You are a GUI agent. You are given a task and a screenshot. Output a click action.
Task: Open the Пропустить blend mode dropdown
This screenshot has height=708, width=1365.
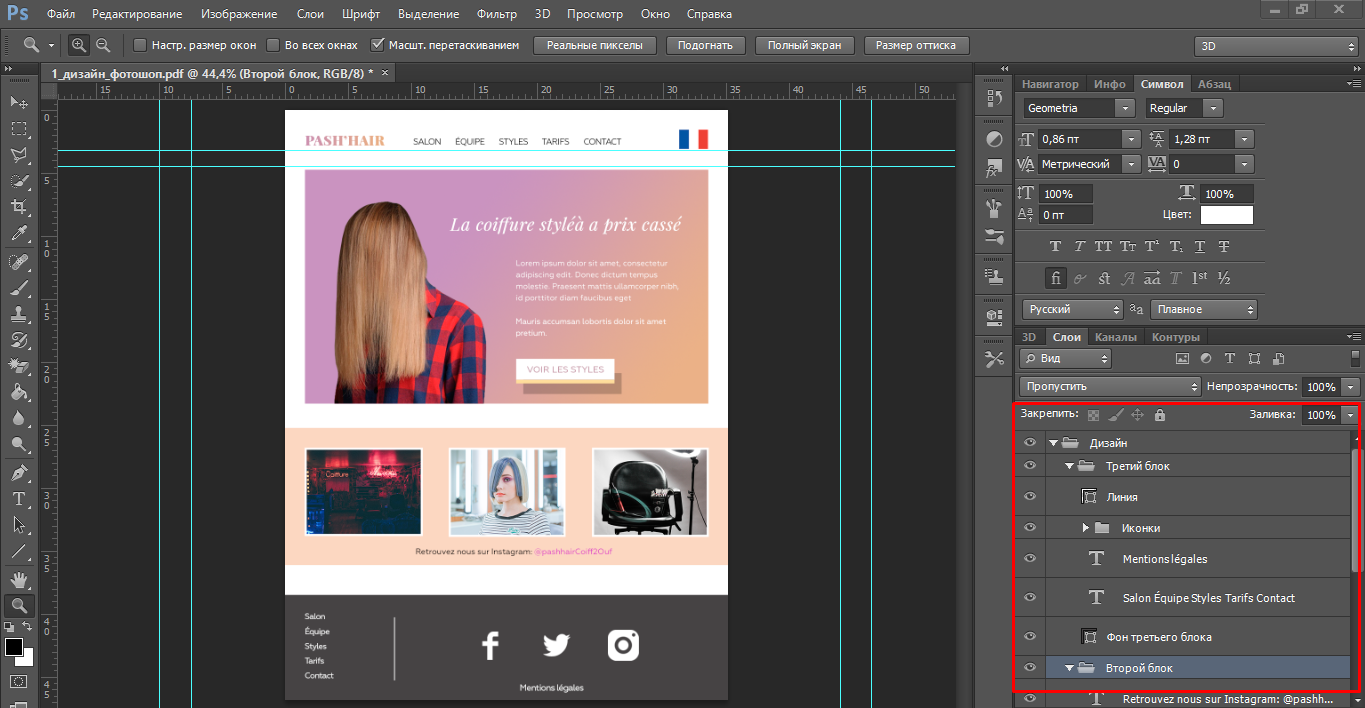tap(1110, 386)
